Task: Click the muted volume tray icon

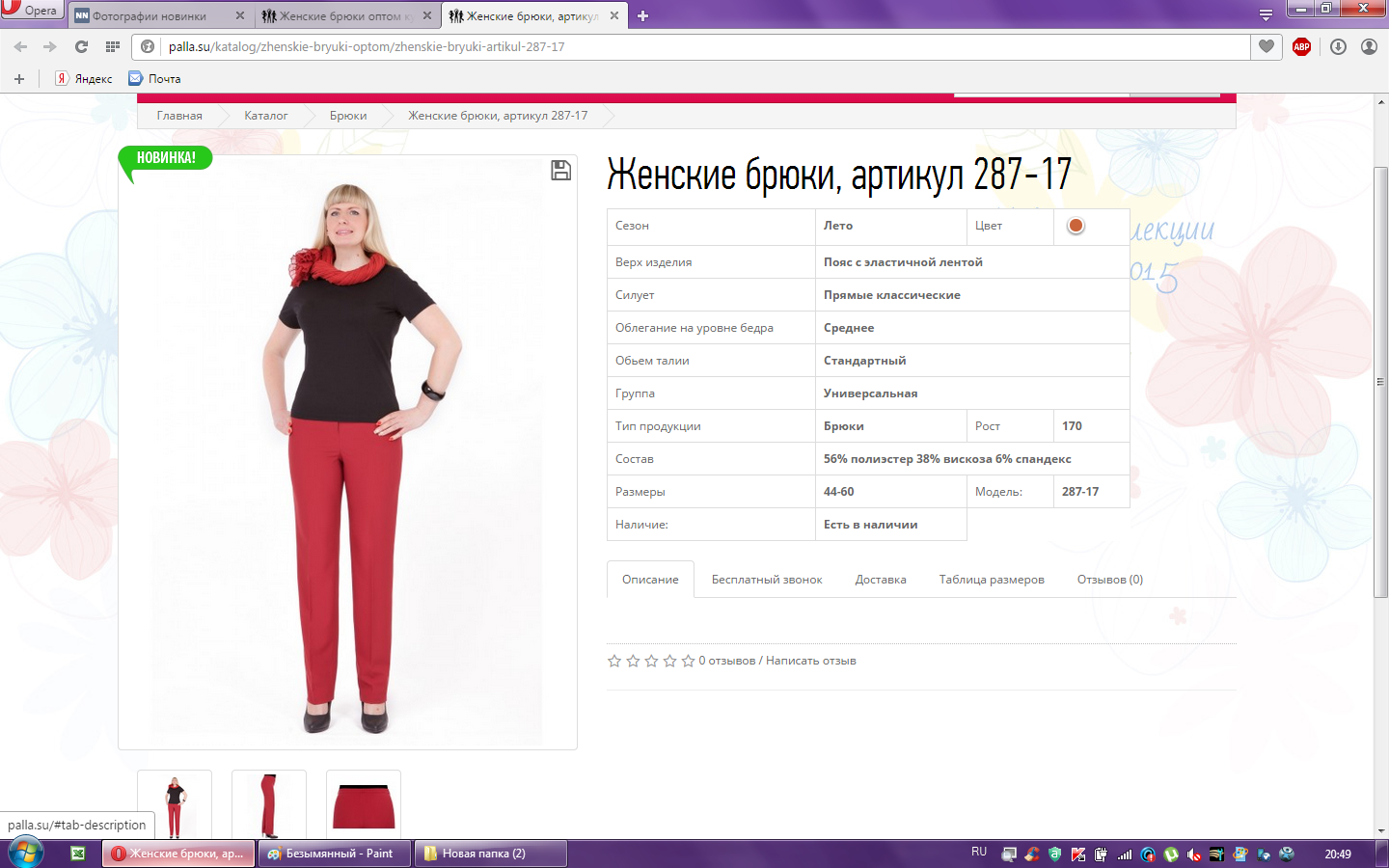Action: coord(1194,854)
